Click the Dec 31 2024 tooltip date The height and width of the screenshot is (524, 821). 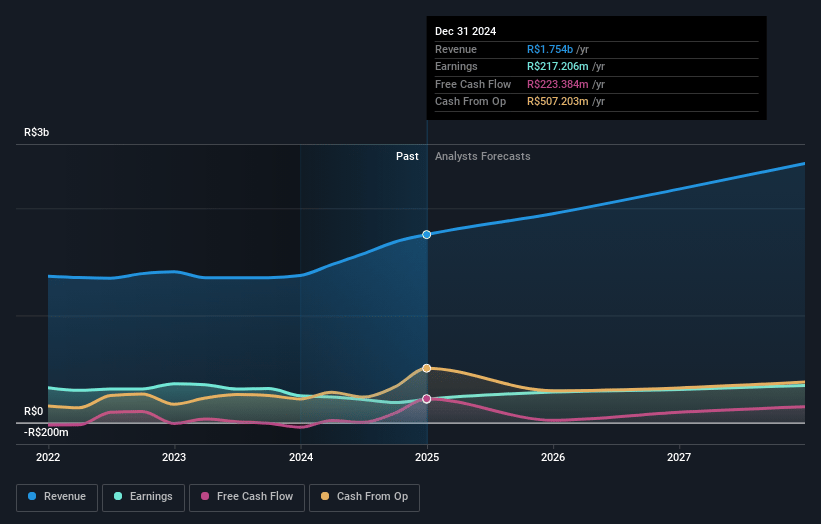[x=465, y=31]
